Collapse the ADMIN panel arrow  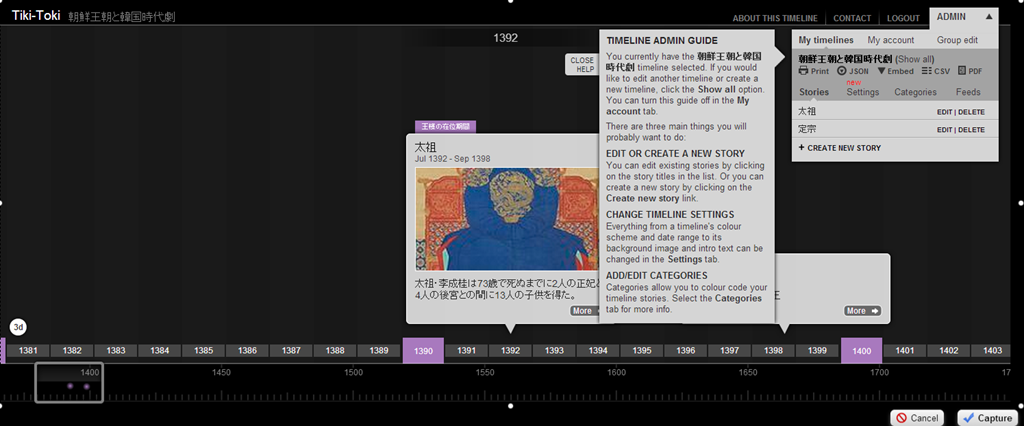point(988,17)
